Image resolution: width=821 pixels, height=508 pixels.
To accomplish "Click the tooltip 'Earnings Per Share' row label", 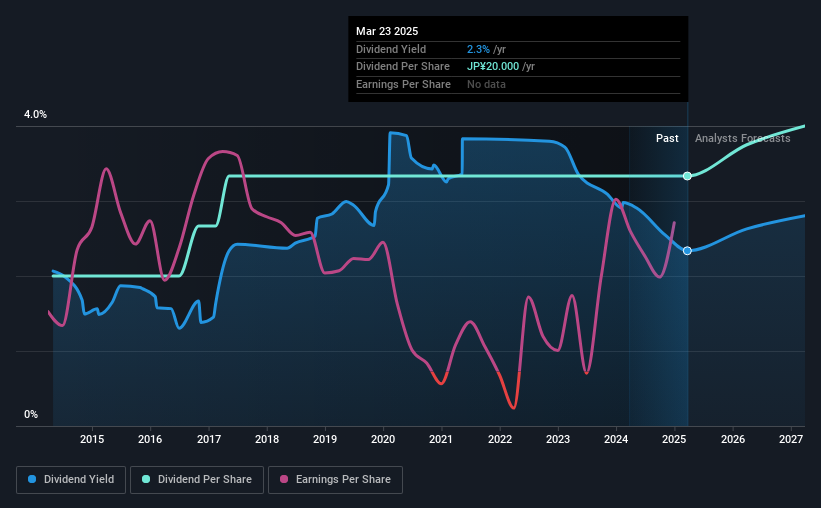I will [x=403, y=84].
